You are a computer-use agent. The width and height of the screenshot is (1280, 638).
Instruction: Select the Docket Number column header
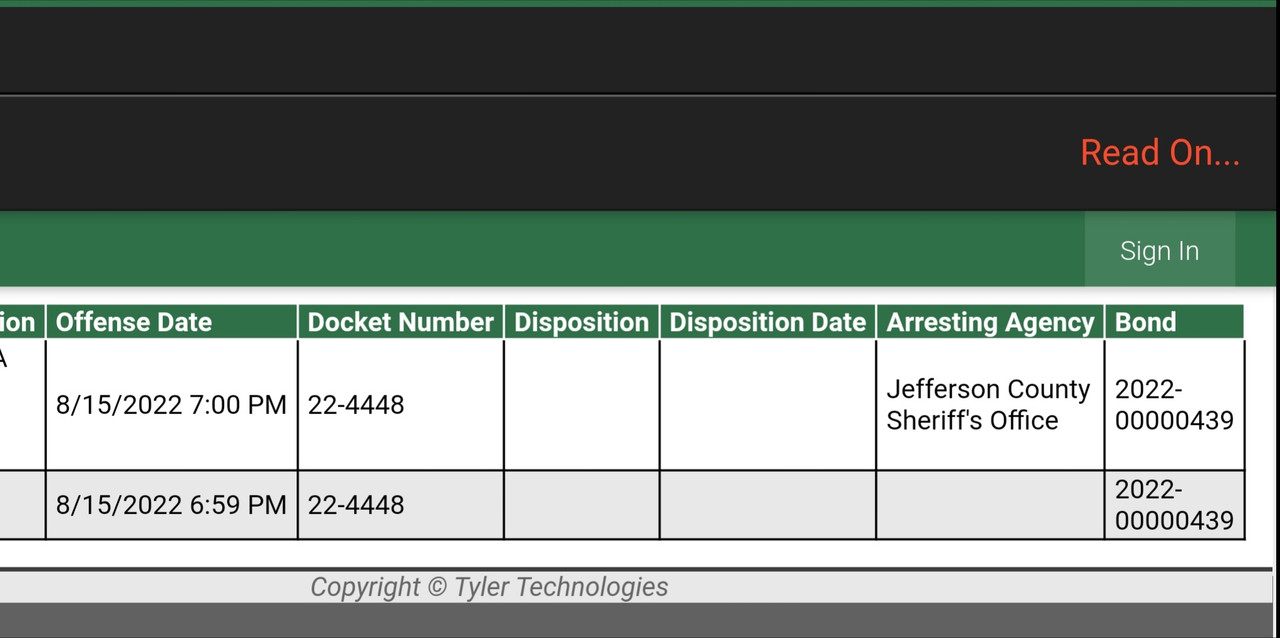400,322
